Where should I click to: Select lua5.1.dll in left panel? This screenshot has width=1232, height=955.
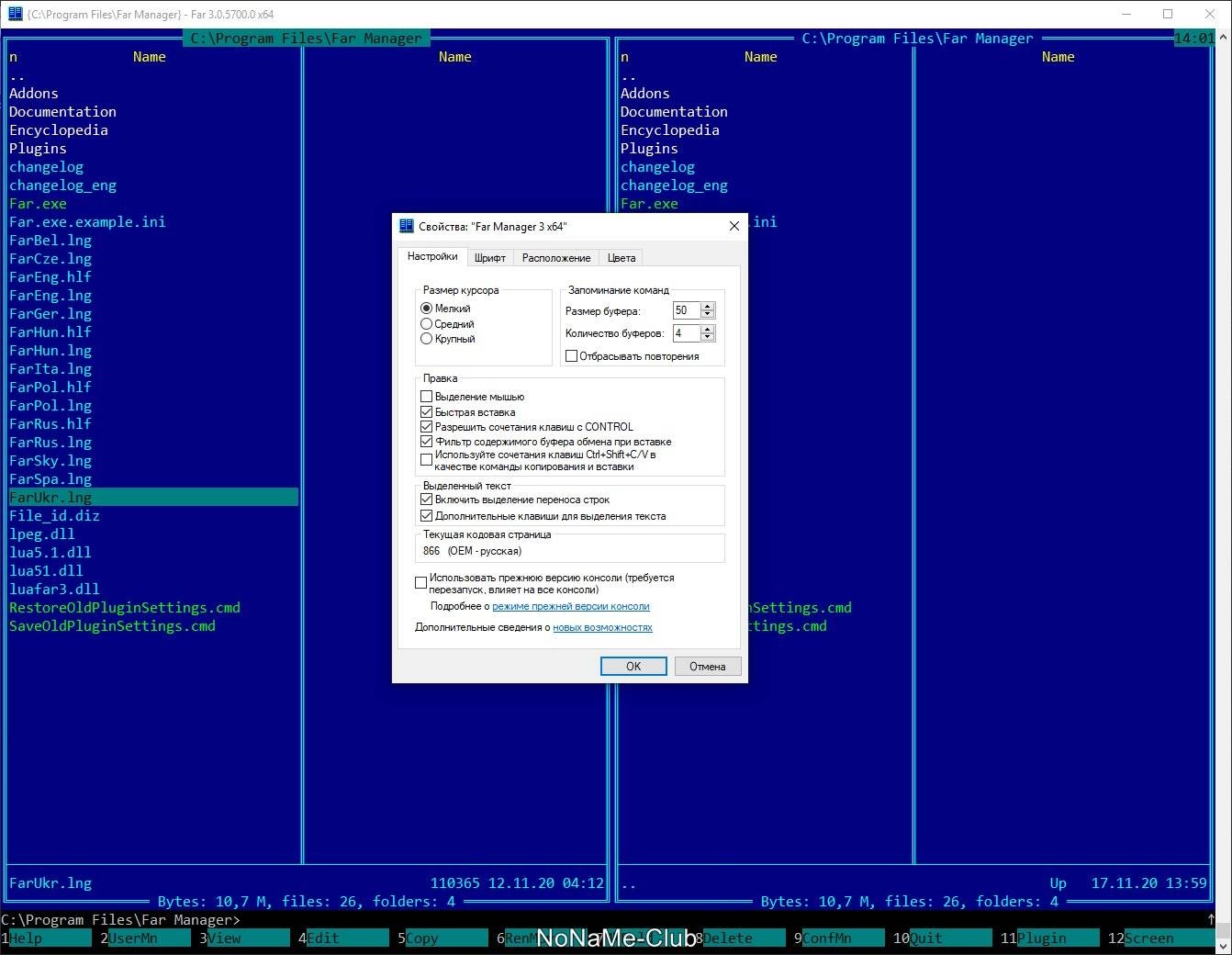[x=50, y=553]
